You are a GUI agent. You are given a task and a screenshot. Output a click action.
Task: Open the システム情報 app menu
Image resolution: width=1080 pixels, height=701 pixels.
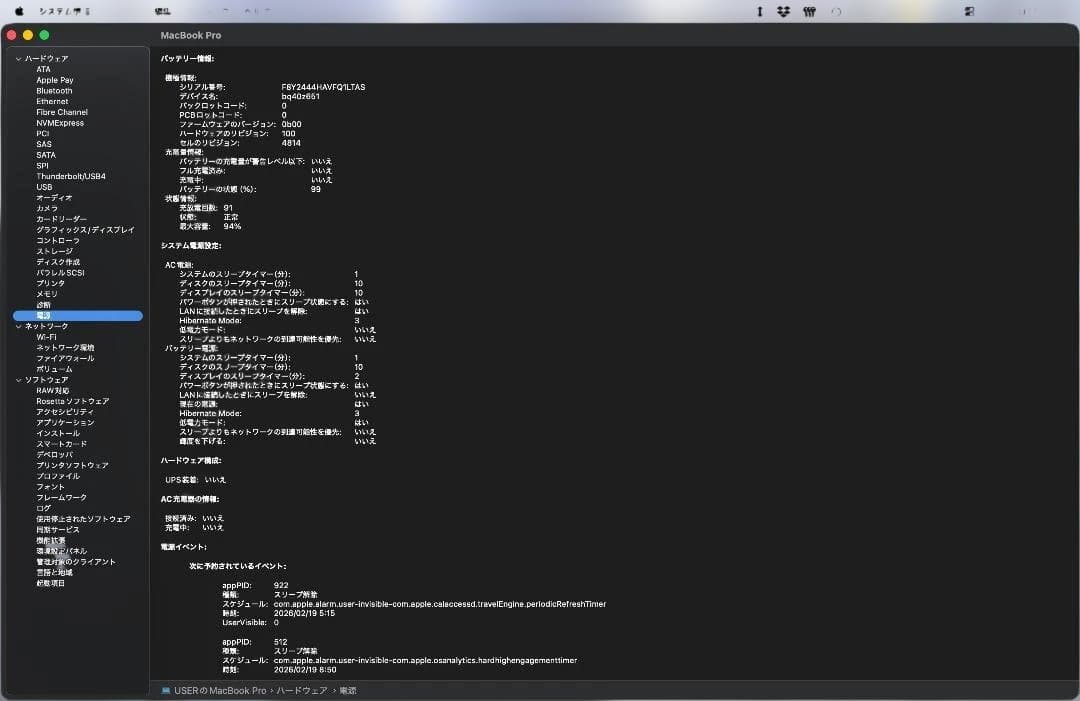point(65,11)
